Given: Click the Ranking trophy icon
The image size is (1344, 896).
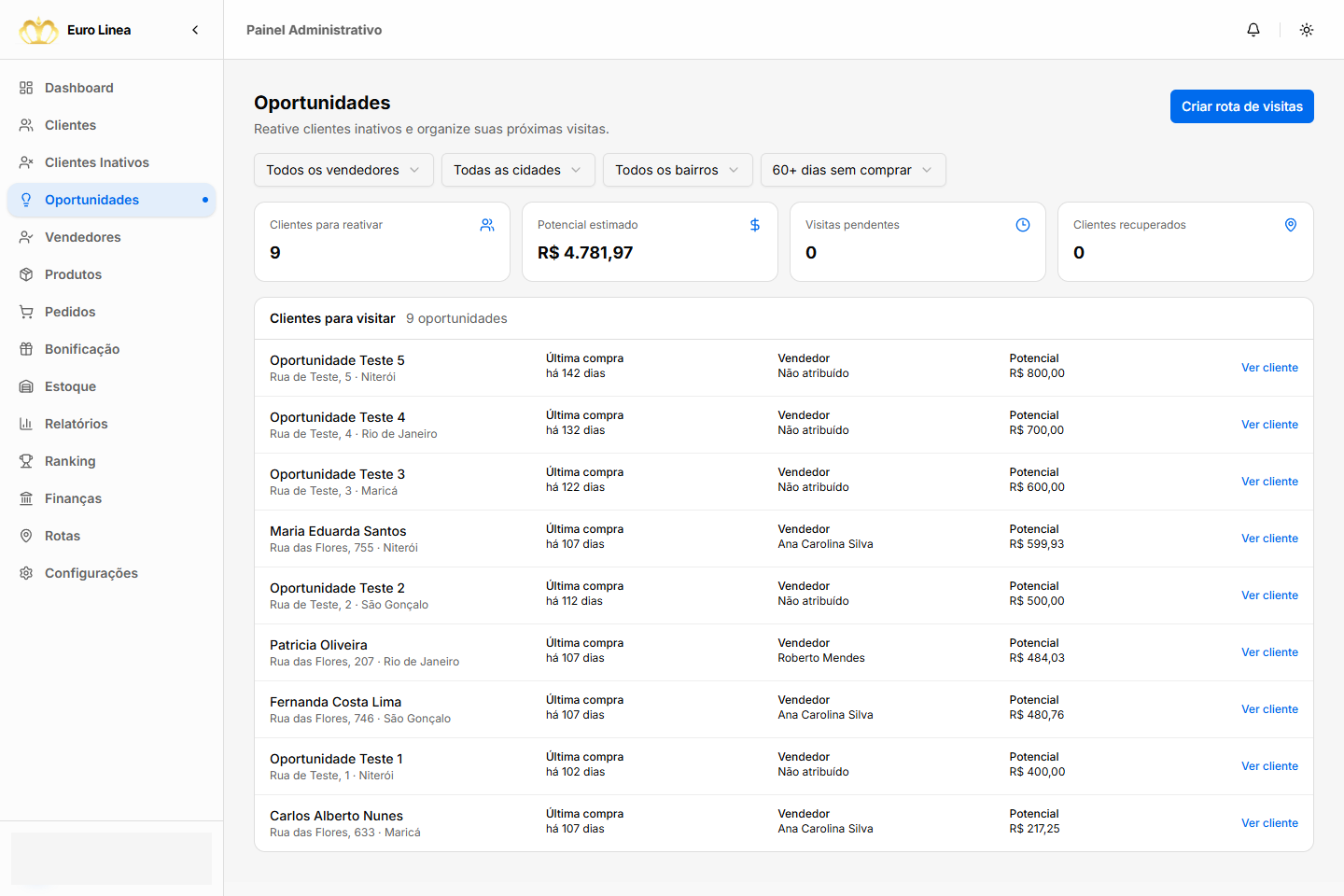Looking at the screenshot, I should (x=26, y=461).
